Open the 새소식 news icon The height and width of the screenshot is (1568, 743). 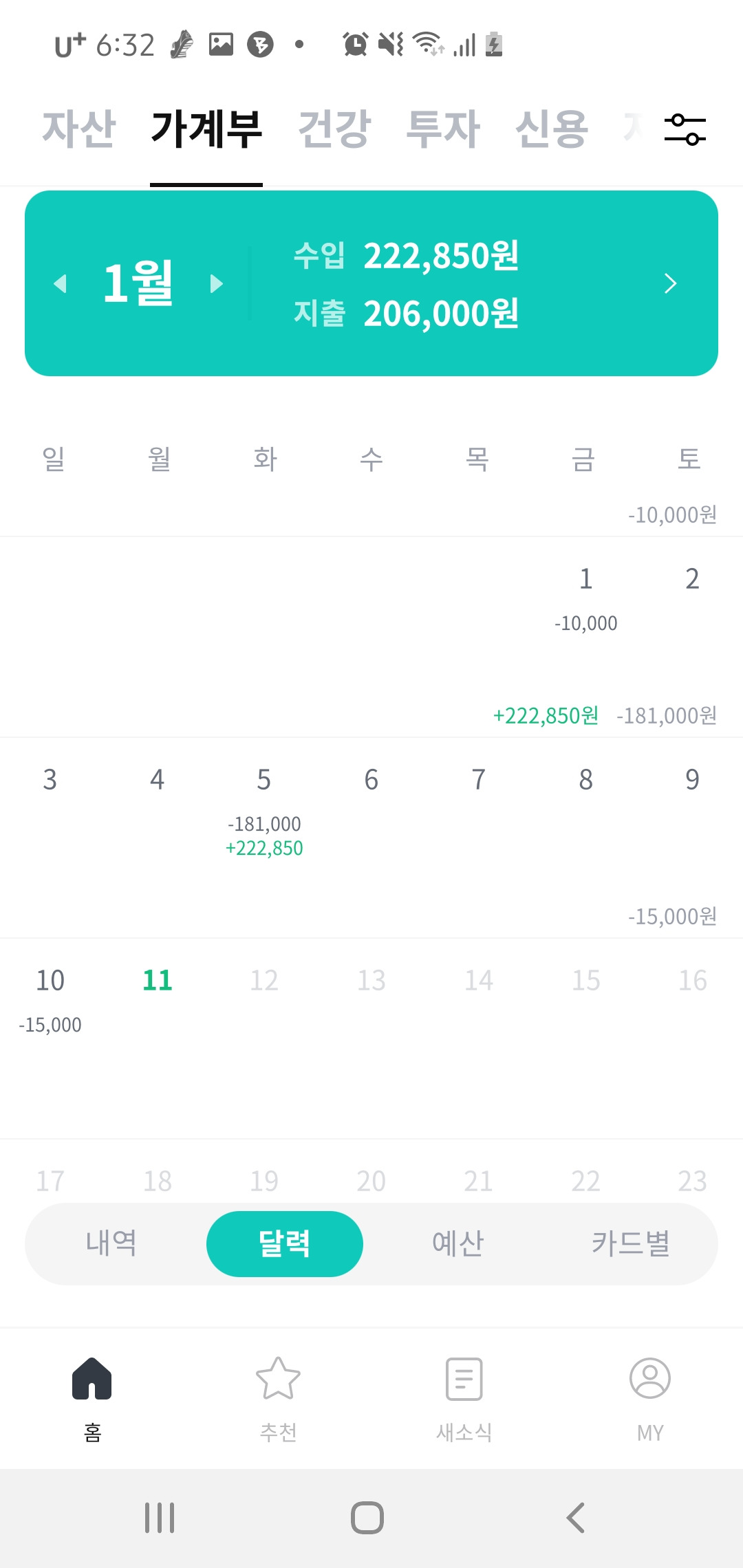pyautogui.click(x=464, y=1379)
